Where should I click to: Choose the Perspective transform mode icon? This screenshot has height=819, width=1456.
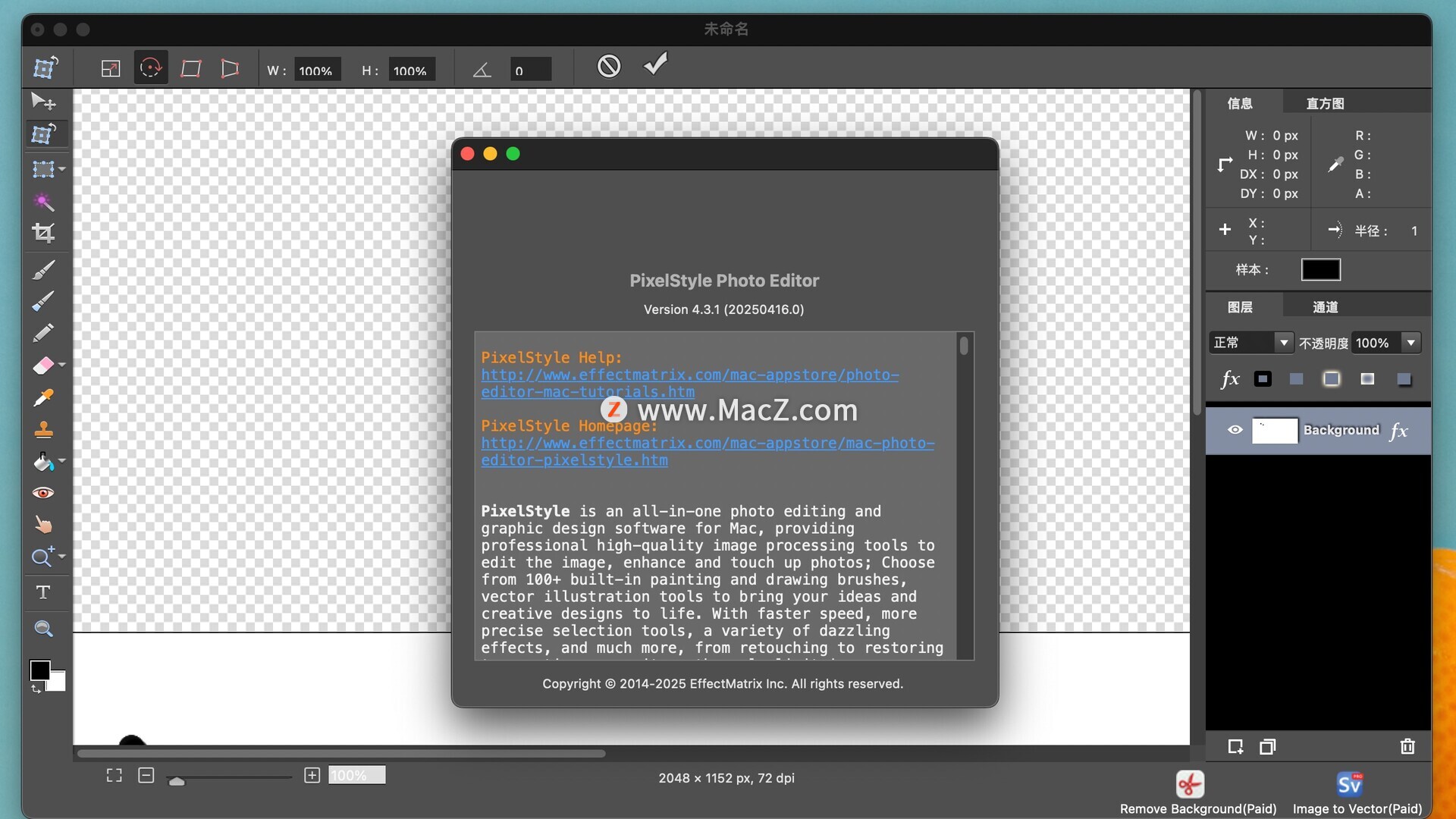coord(230,69)
